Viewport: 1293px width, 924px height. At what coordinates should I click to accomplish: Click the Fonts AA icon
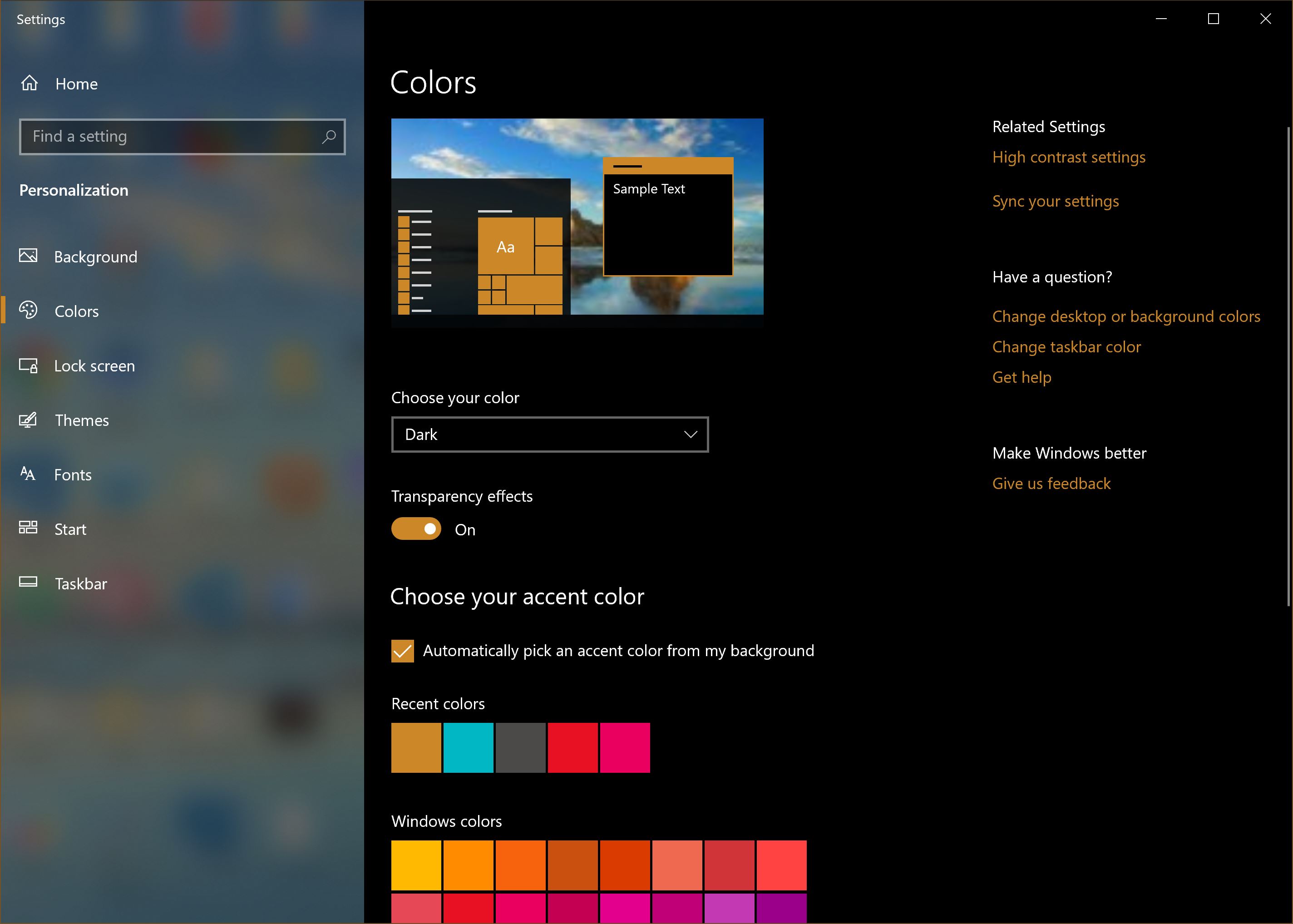(28, 474)
